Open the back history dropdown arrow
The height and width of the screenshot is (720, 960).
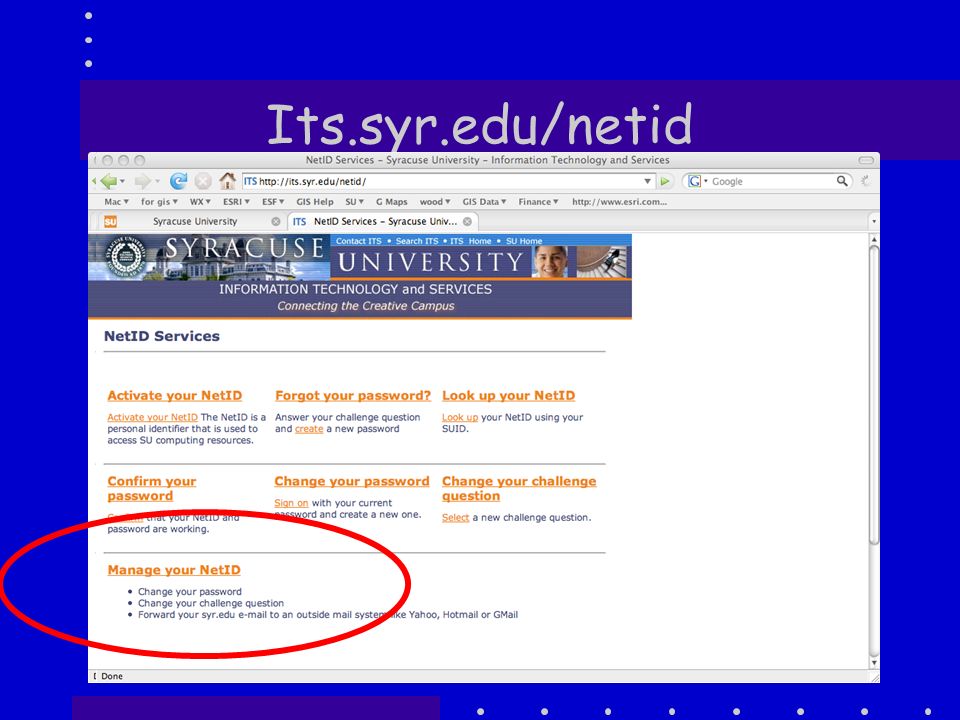[122, 182]
